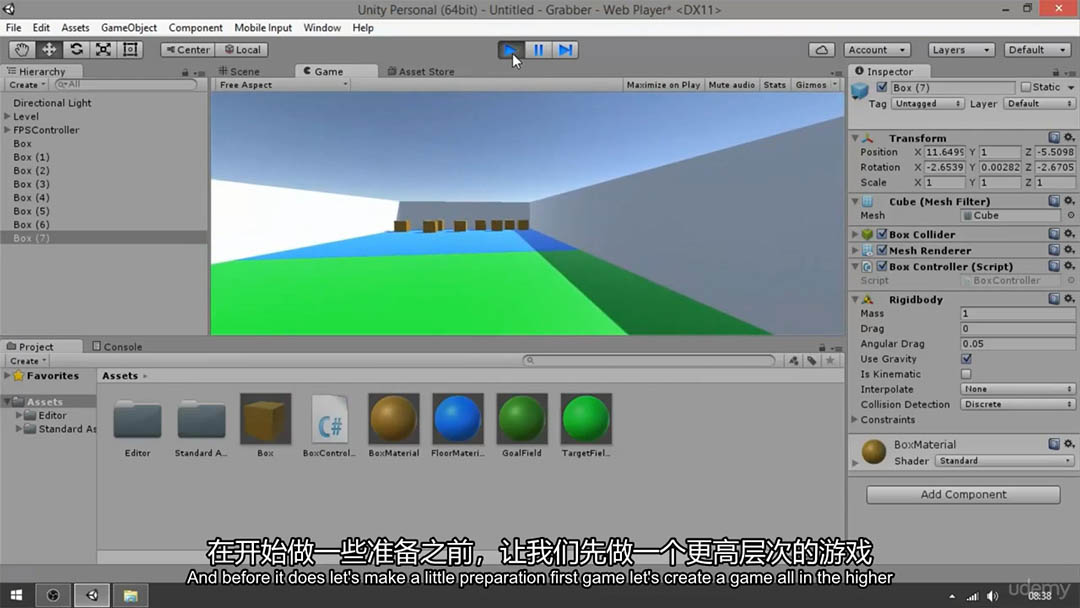Toggle Box (7) active checkbox
Screen dimensions: 1080x608
pos(882,87)
